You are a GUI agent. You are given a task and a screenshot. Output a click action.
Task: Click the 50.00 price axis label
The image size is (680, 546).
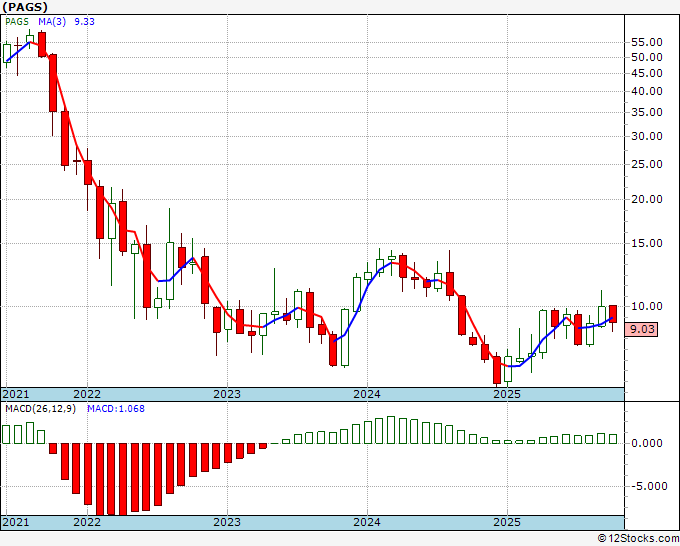coord(647,57)
